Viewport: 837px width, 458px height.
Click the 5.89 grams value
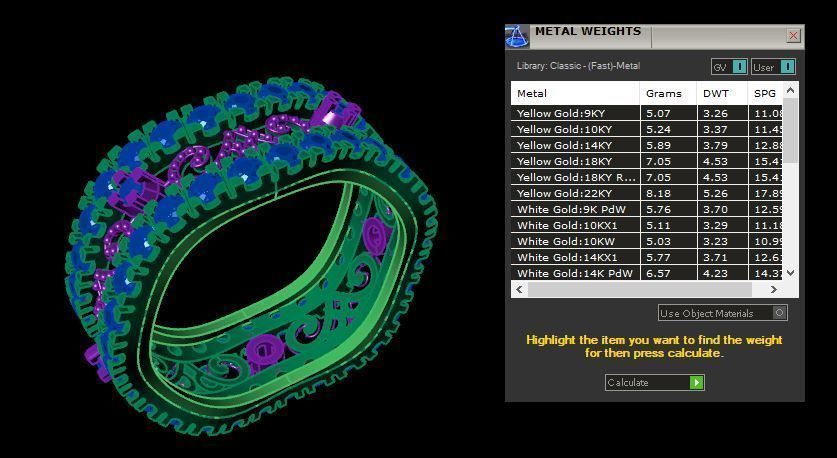[658, 145]
